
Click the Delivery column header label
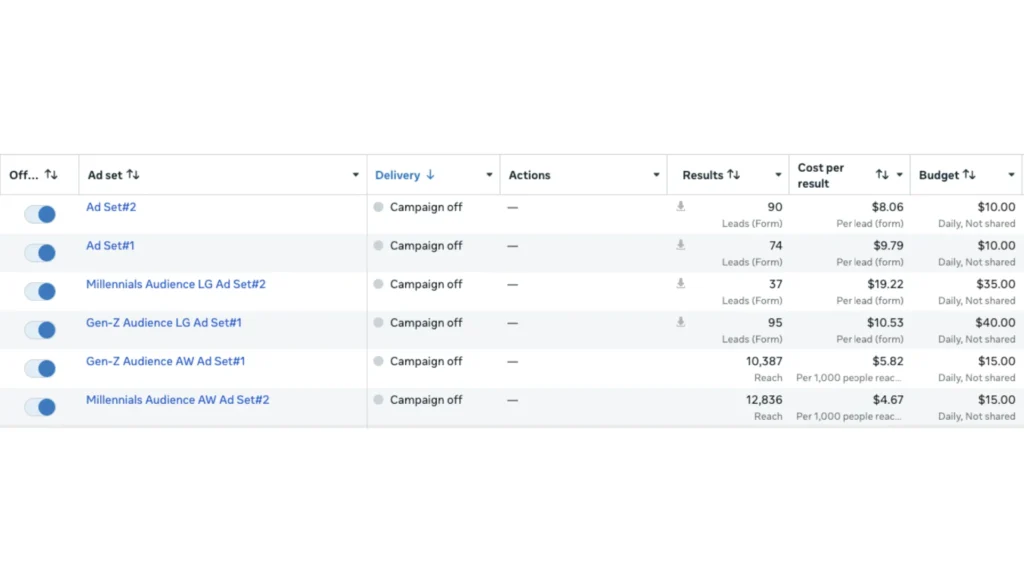point(397,175)
